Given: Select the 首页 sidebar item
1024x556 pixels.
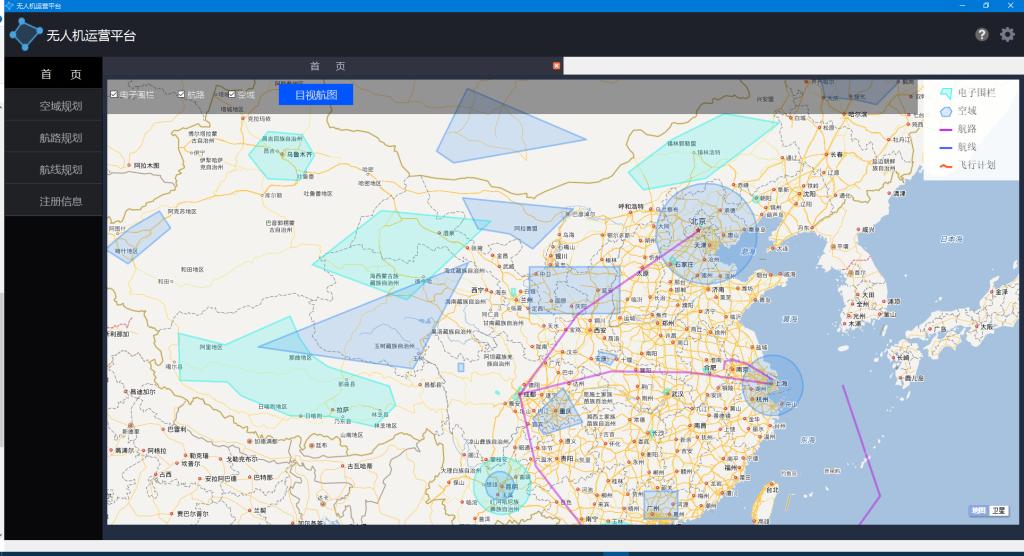Looking at the screenshot, I should tap(61, 75).
